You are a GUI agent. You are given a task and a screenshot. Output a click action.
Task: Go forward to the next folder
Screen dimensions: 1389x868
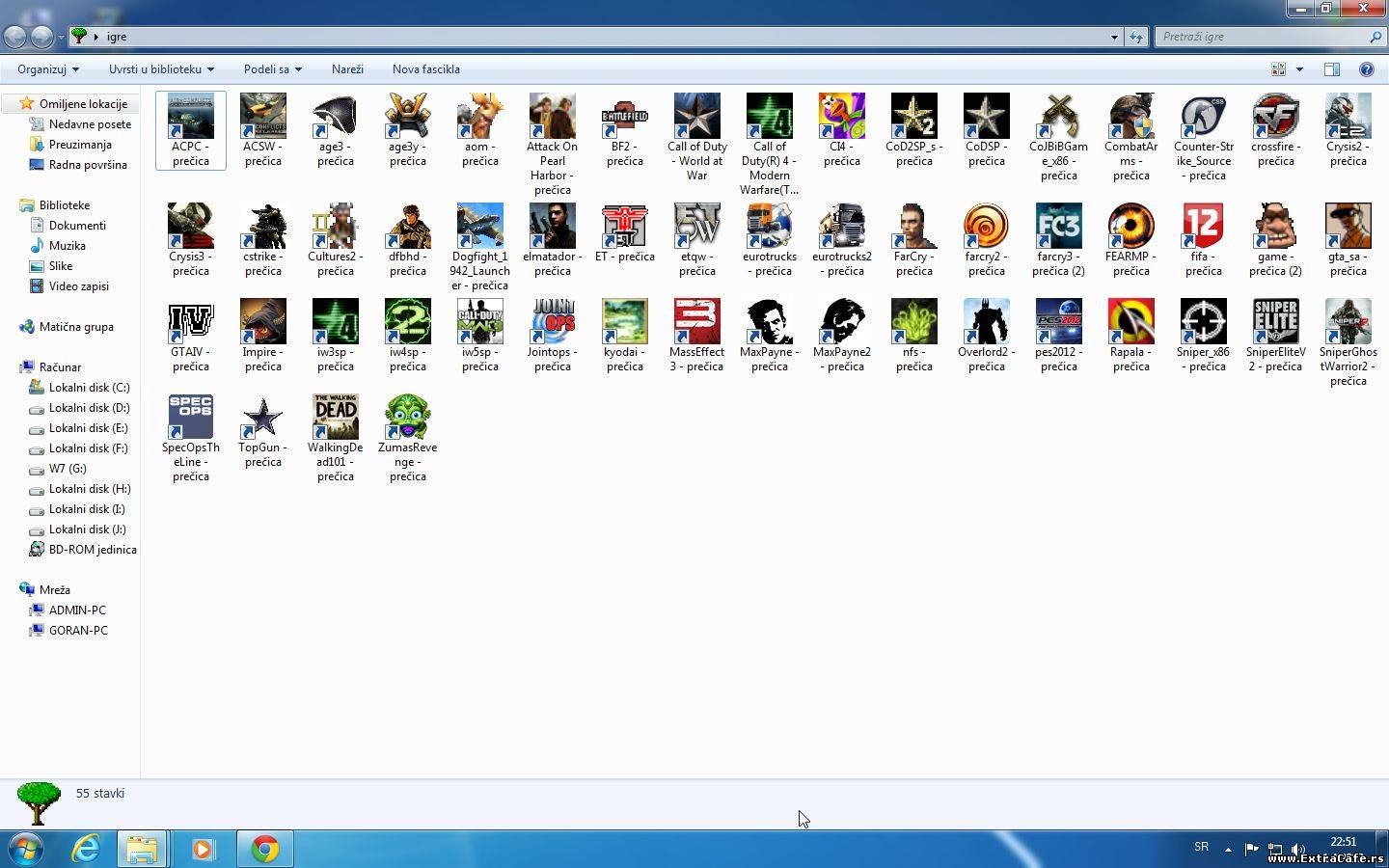tap(41, 37)
